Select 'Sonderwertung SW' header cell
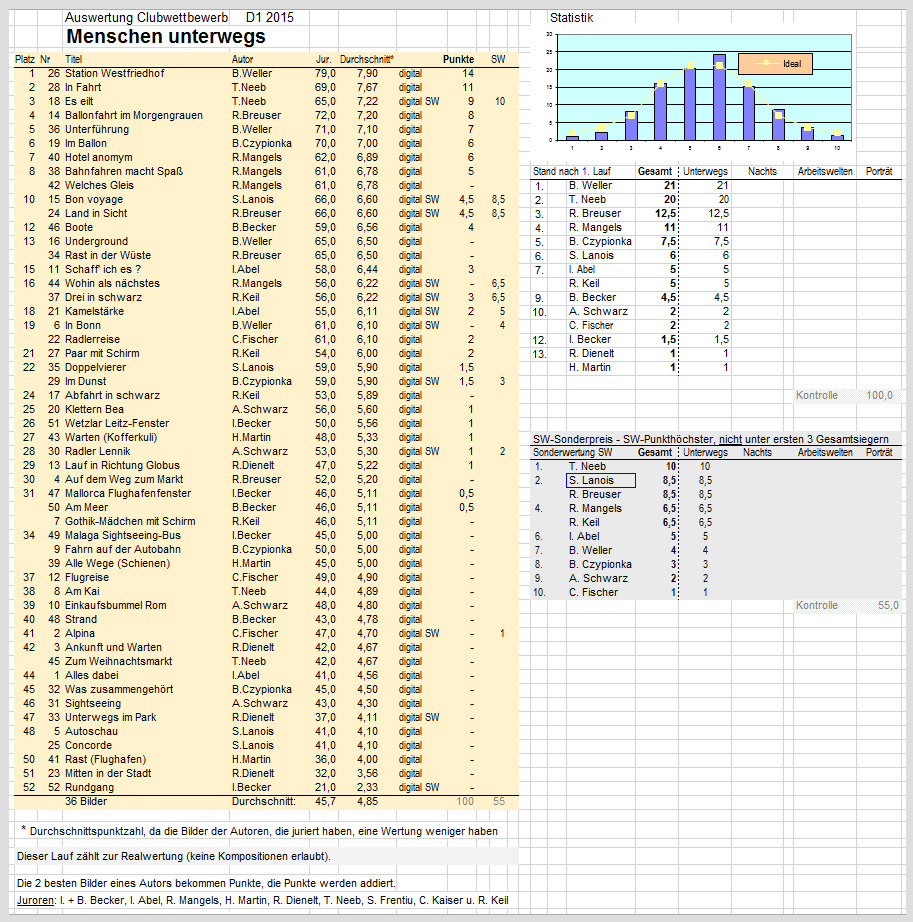Viewport: 913px width, 922px height. tap(572, 453)
